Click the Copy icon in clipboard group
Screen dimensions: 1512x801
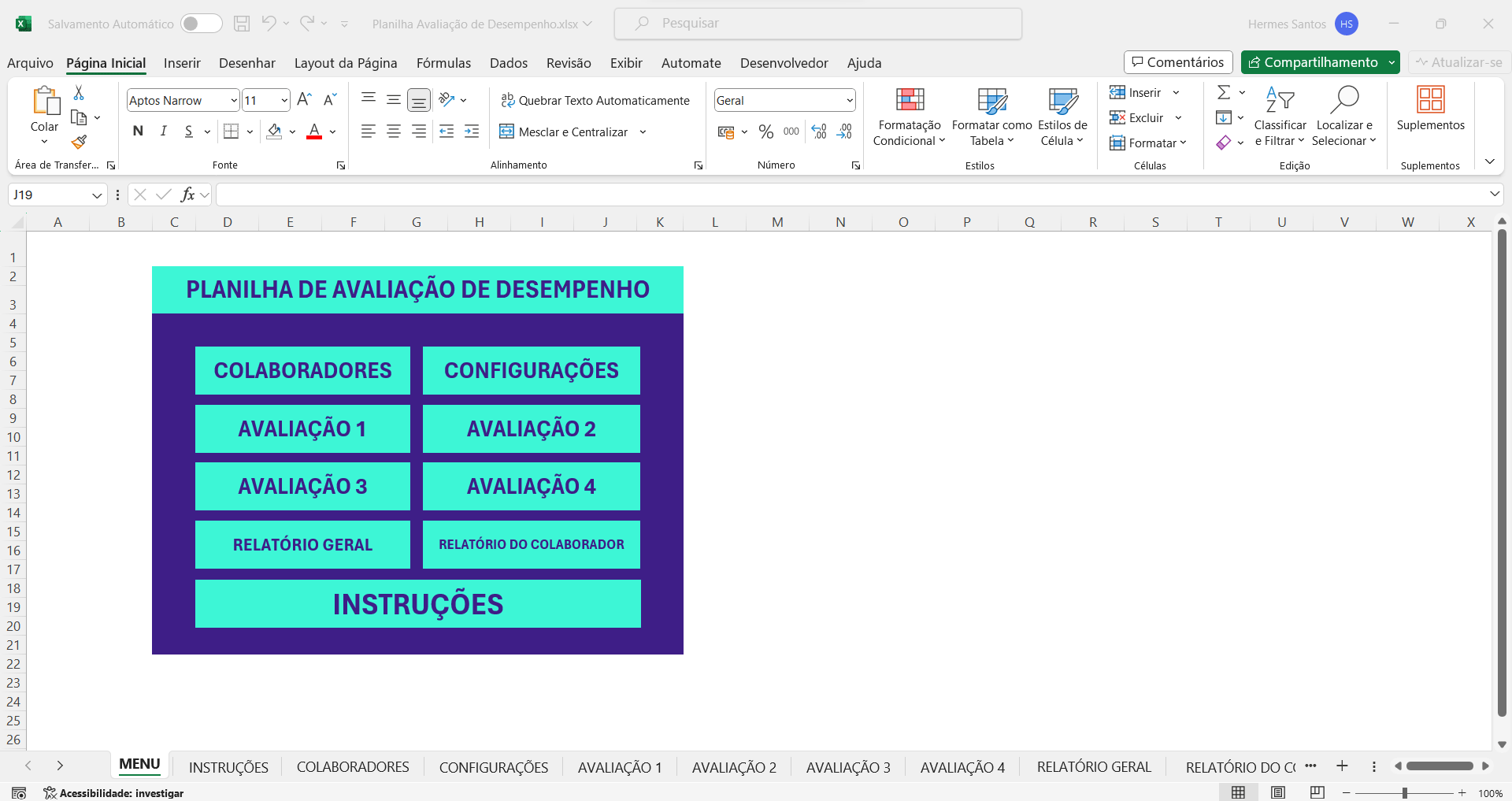(79, 117)
